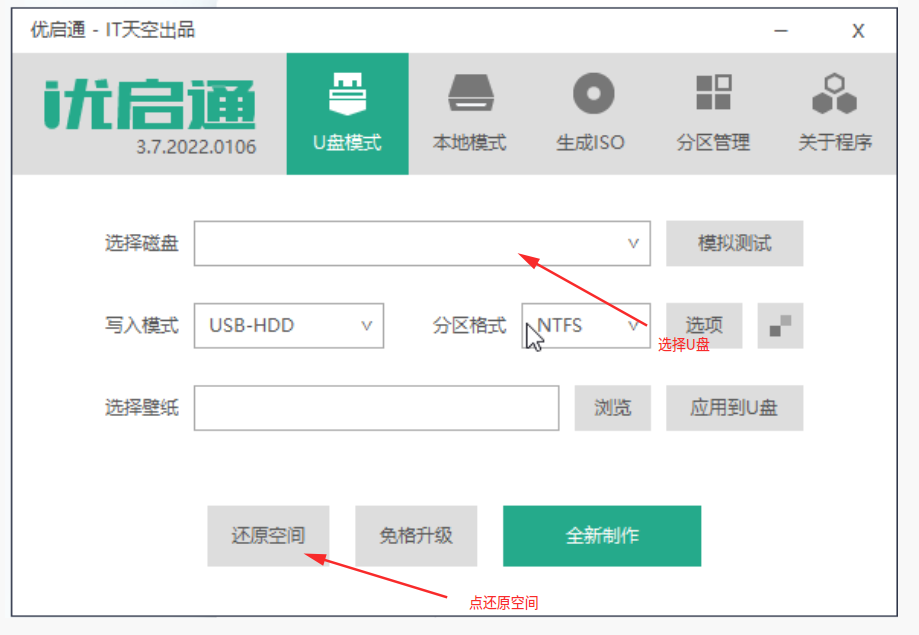Expand the 选择磁盘 dropdown
The image size is (919, 635).
pos(422,243)
